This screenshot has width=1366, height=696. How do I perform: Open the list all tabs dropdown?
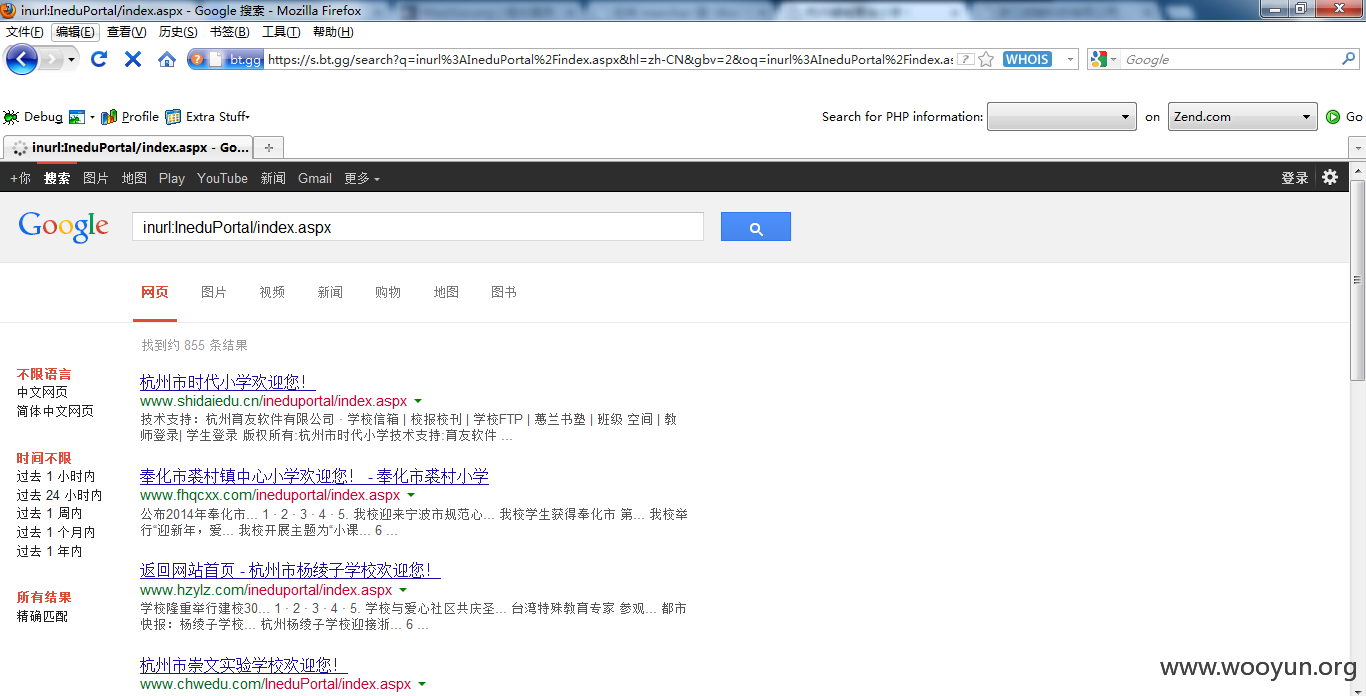1357,147
